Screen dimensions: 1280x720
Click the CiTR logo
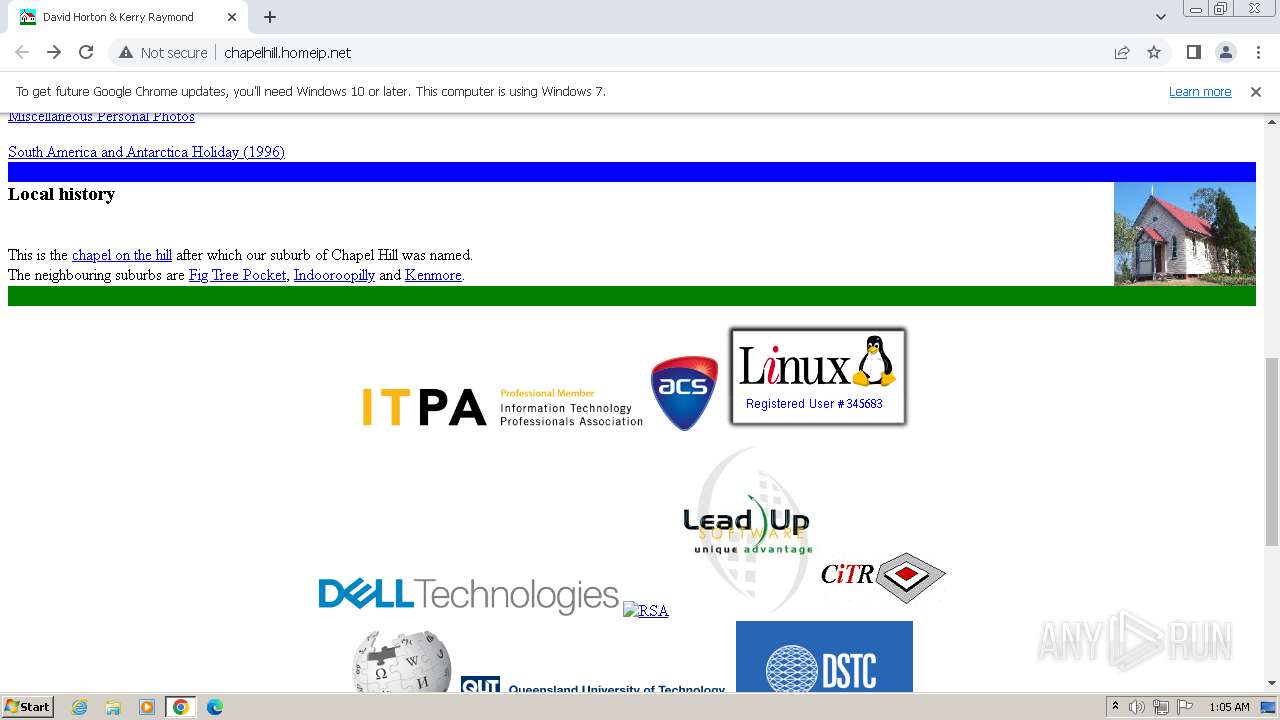tap(883, 577)
